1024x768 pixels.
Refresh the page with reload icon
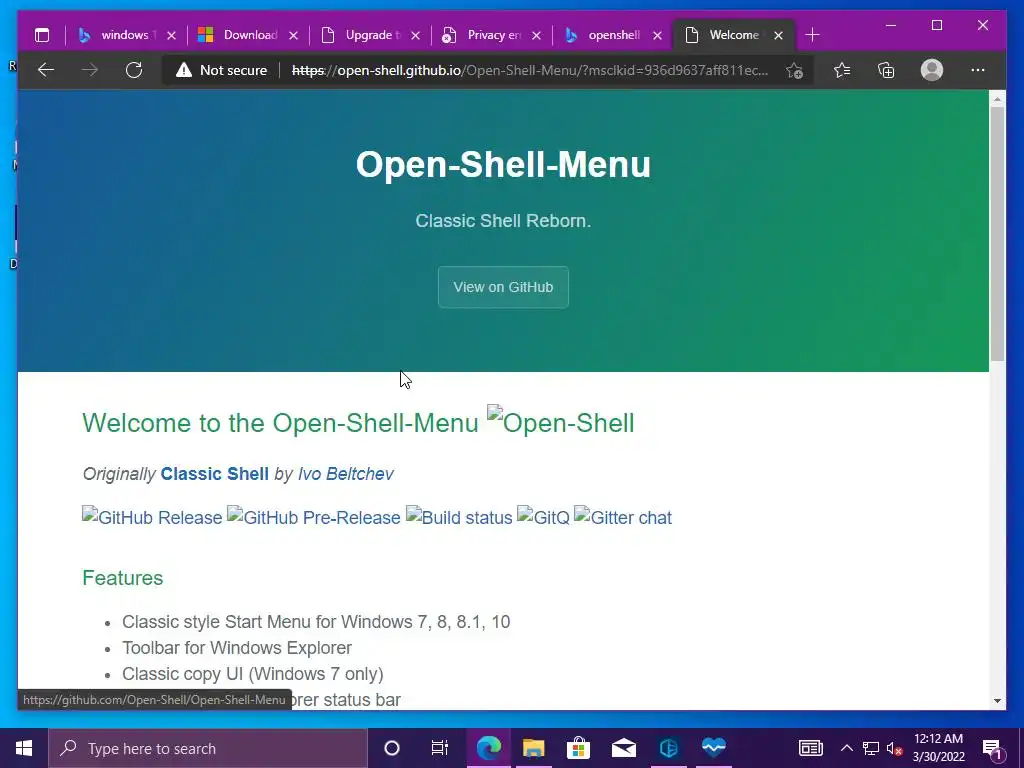(x=134, y=70)
